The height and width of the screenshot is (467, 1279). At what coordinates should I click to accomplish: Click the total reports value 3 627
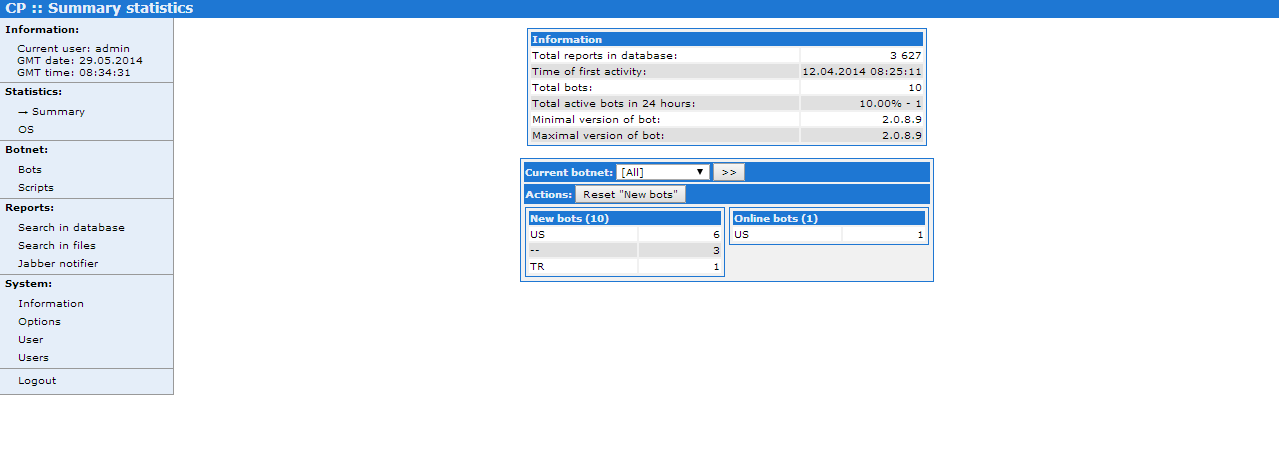905,56
